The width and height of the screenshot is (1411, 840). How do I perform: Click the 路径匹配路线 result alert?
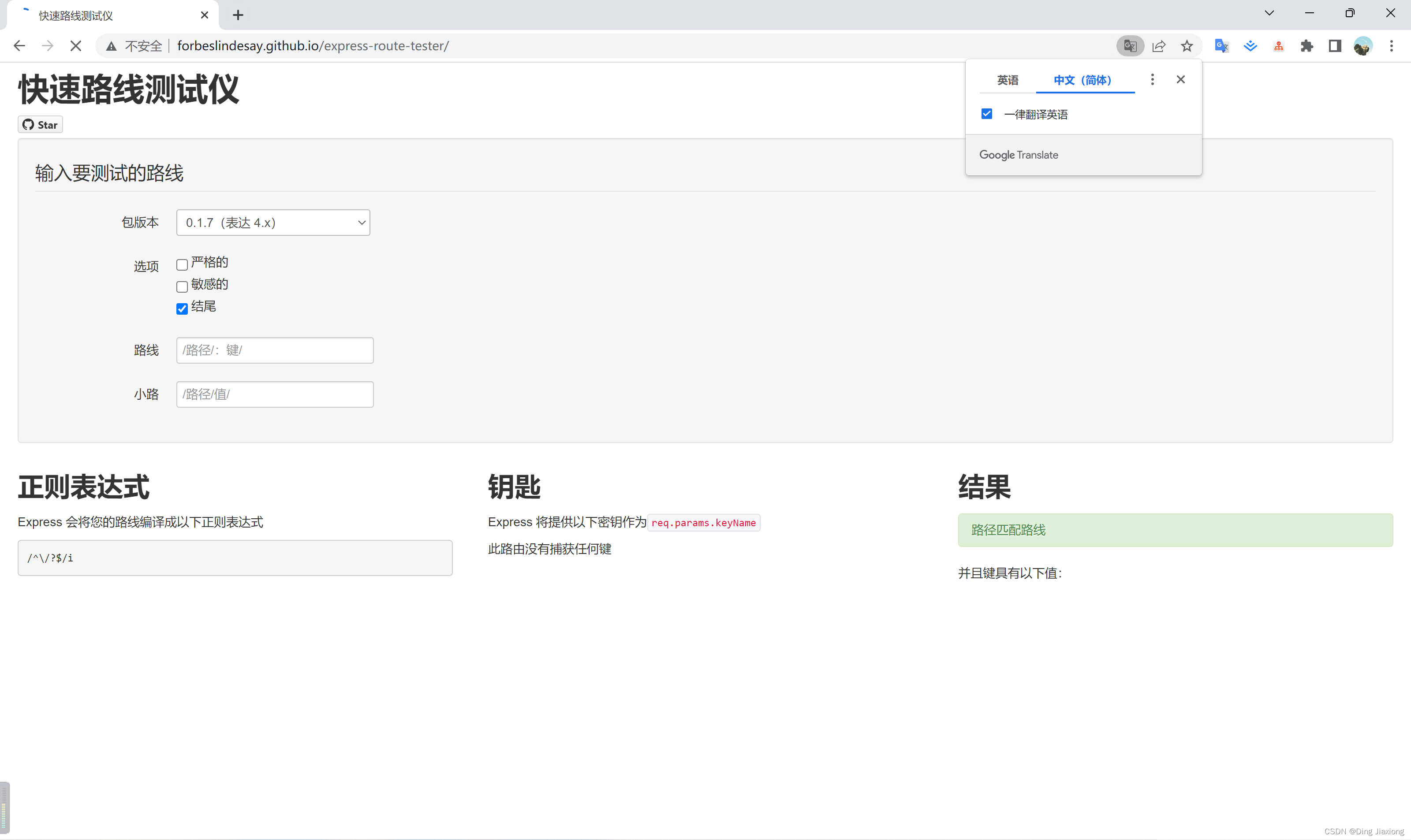pos(1176,530)
